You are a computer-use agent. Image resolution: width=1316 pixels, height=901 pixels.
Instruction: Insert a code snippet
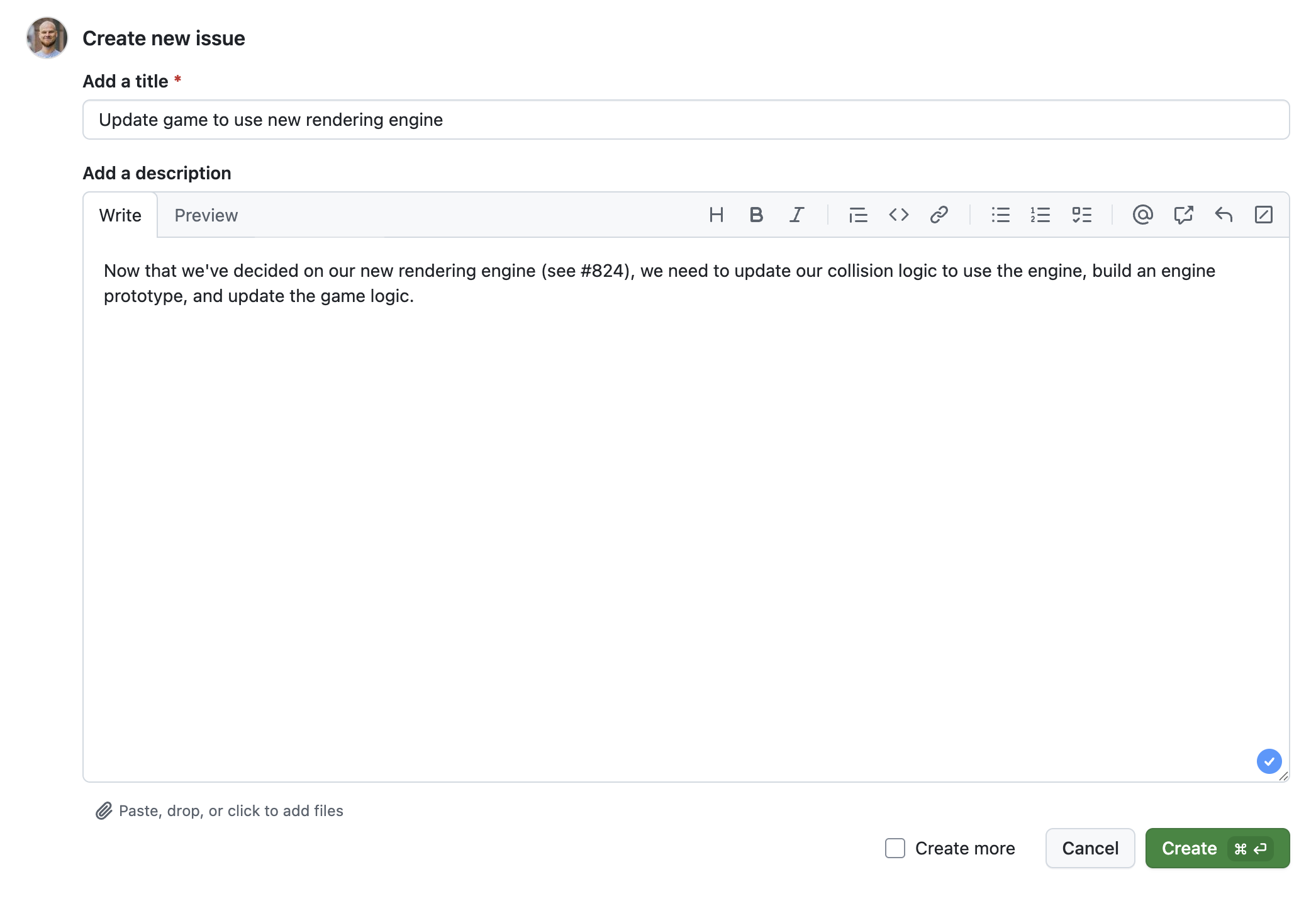tap(899, 215)
